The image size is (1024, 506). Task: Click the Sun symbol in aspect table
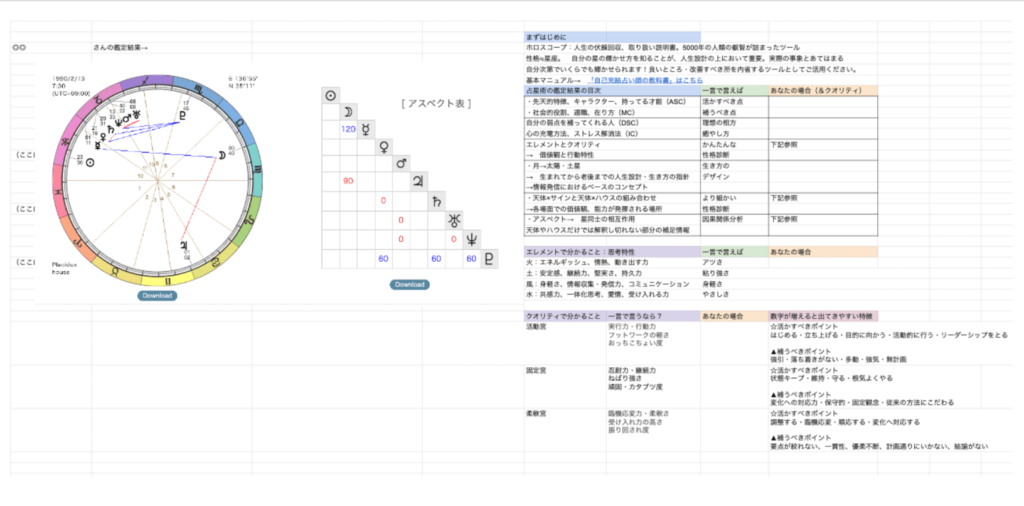[331, 94]
